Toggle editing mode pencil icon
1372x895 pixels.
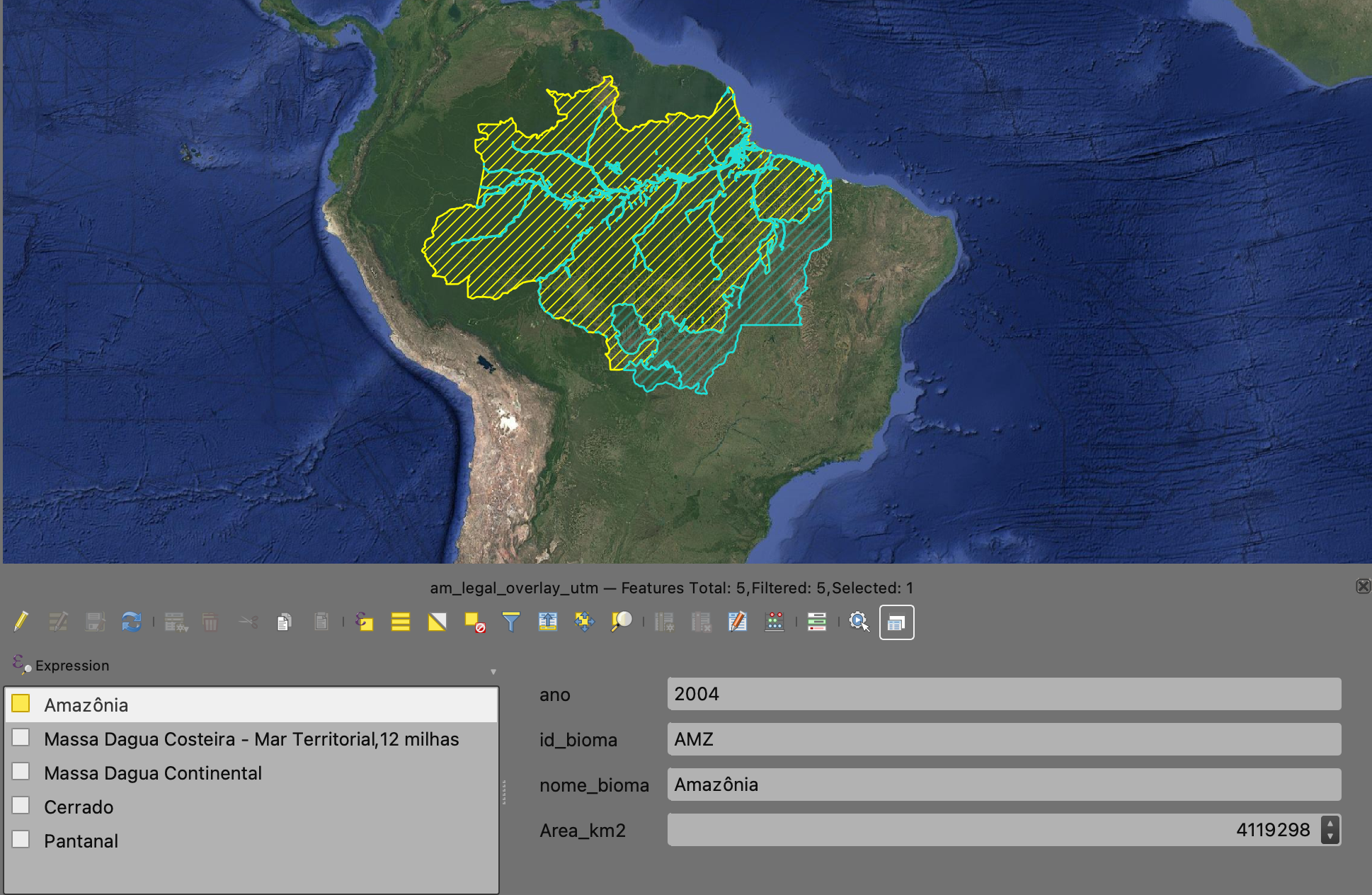click(x=21, y=622)
